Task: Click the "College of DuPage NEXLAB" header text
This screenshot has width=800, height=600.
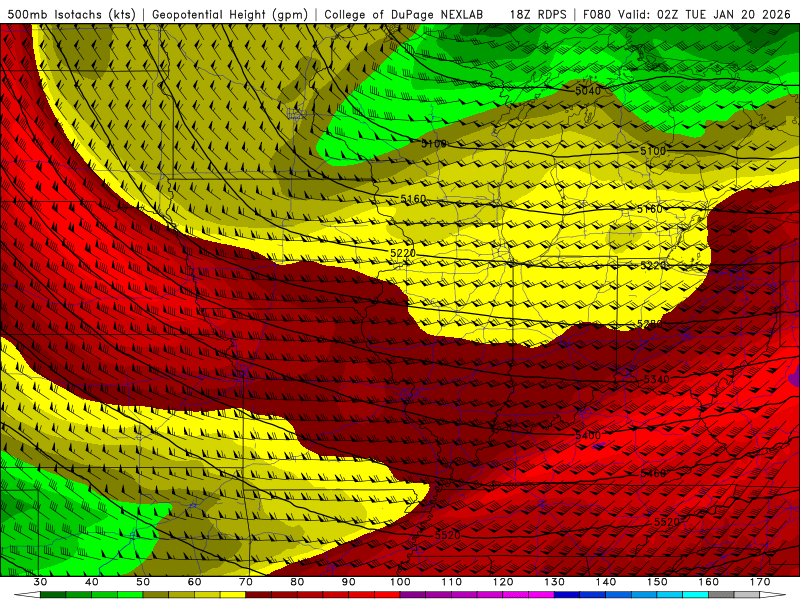Action: 404,14
